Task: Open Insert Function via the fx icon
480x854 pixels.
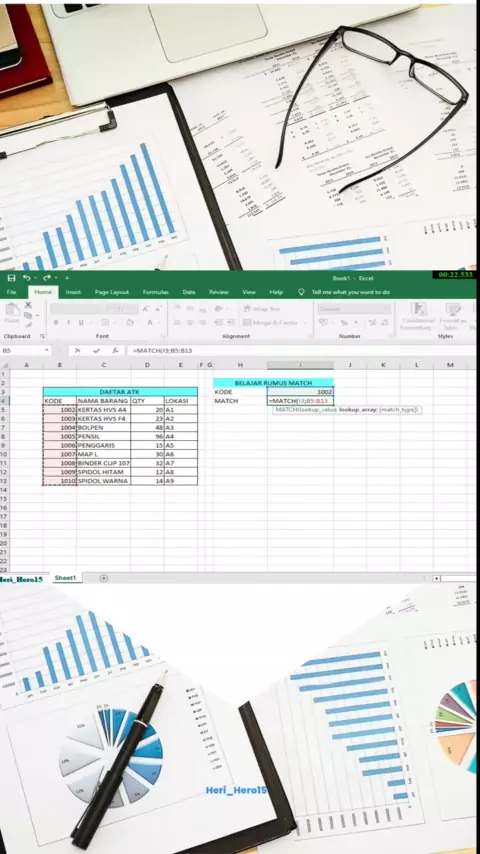Action: (x=115, y=351)
